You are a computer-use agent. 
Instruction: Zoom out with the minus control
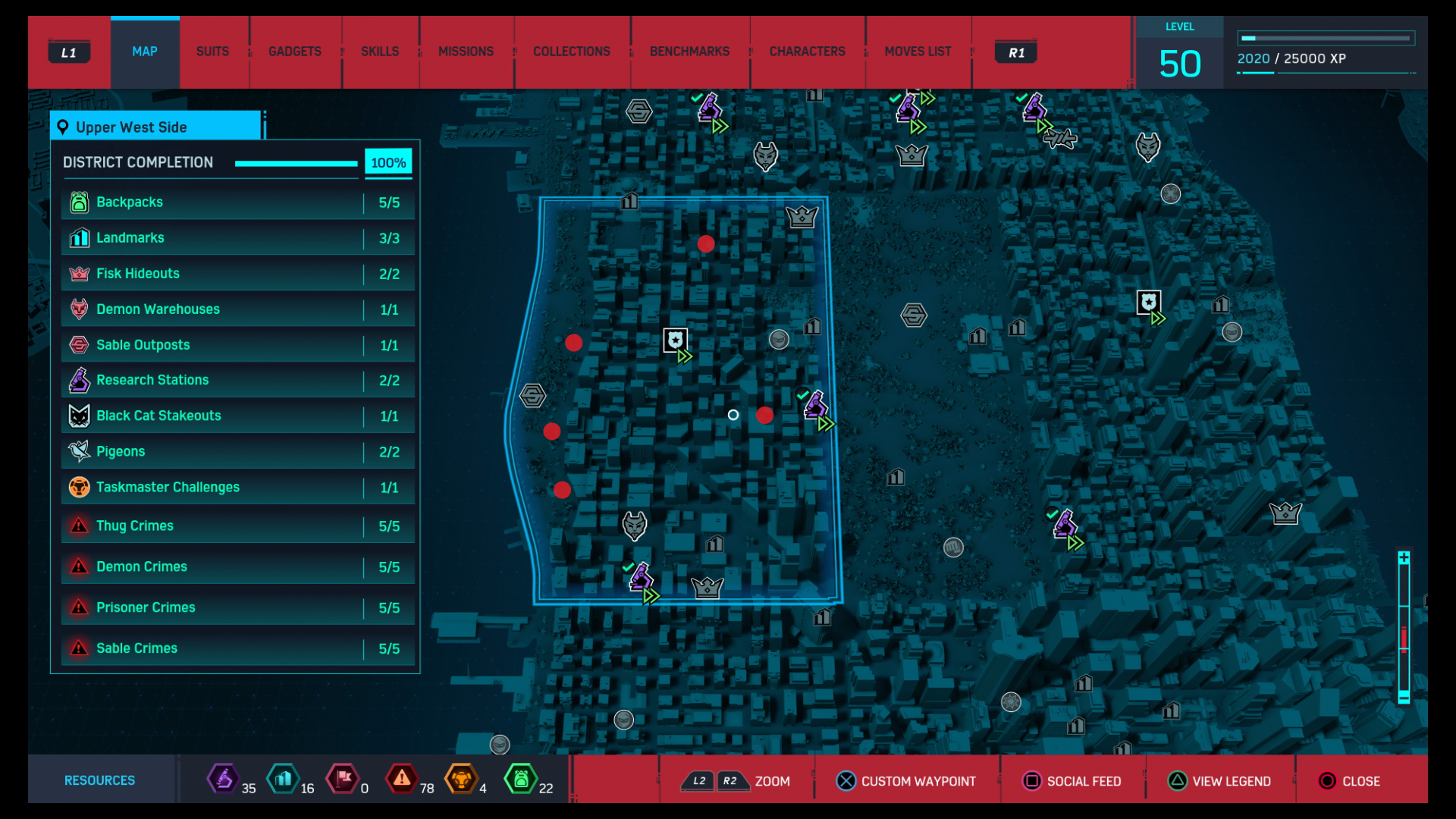(1404, 697)
